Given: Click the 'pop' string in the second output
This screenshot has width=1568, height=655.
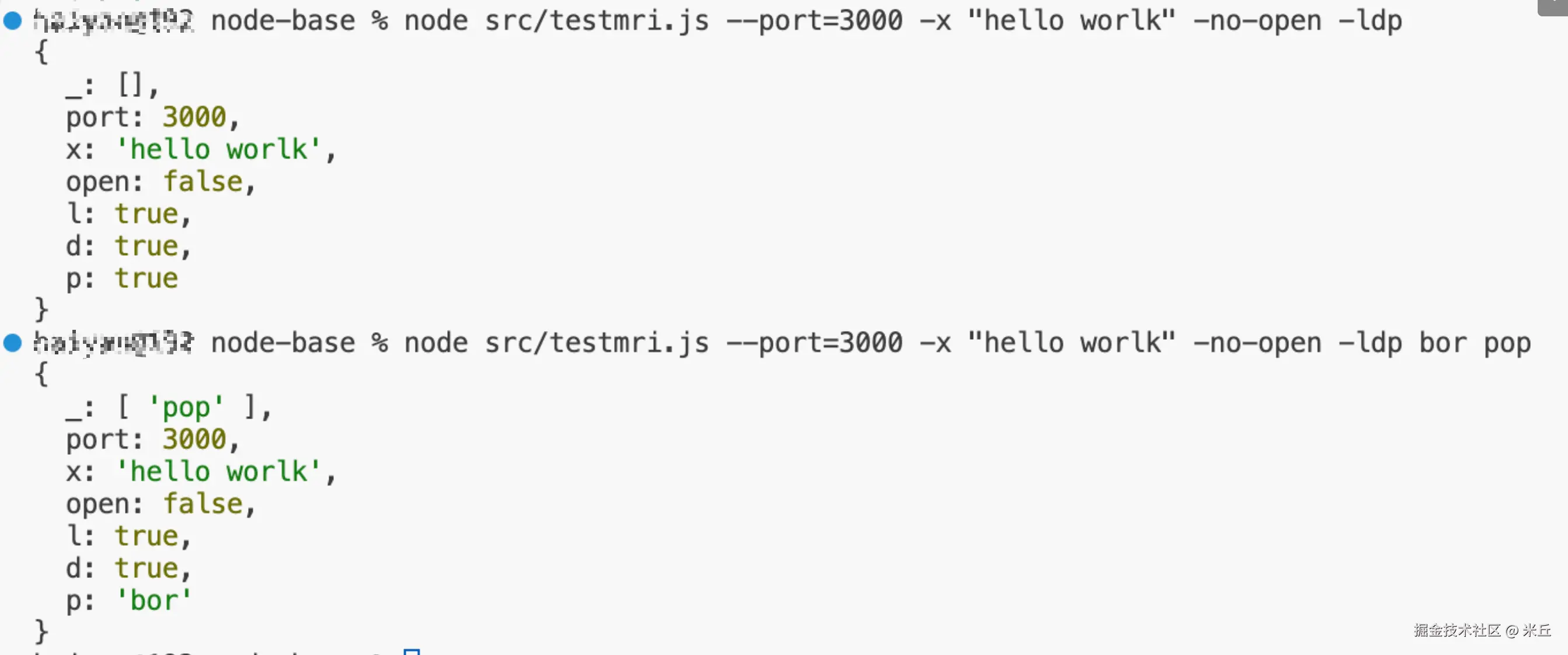Looking at the screenshot, I should click(x=186, y=407).
